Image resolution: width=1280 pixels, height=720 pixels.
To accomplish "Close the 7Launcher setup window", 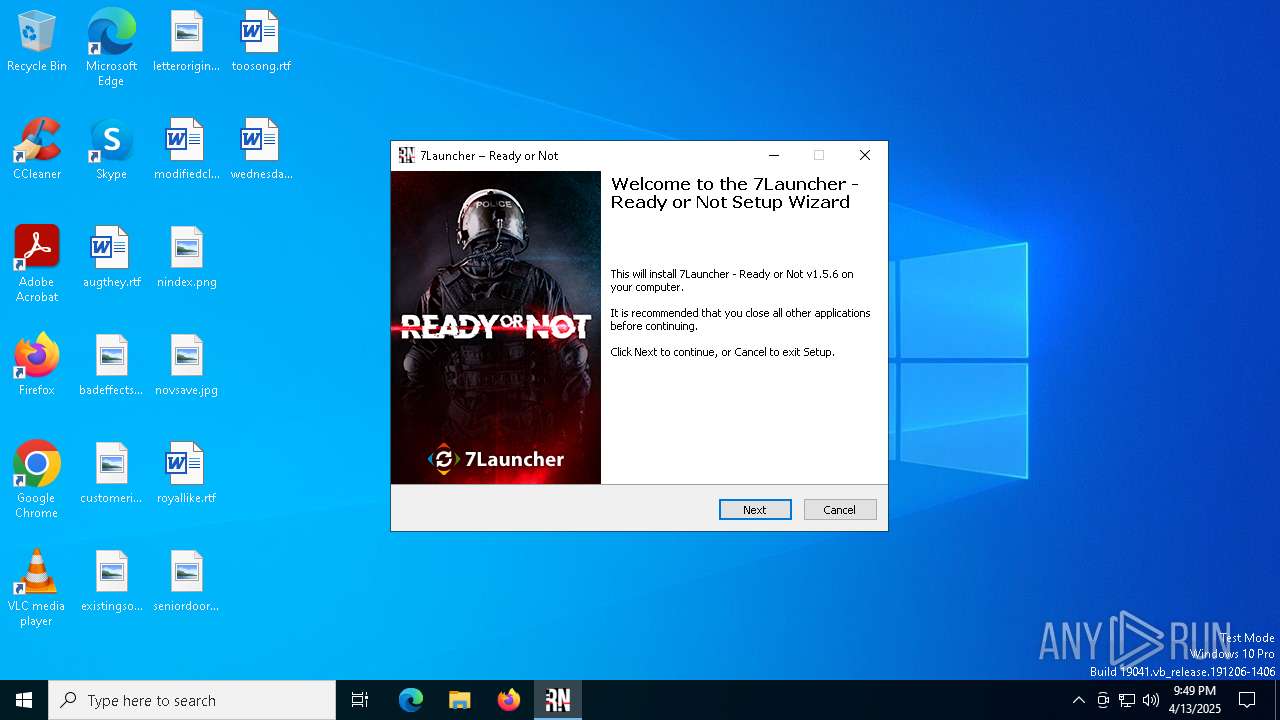I will tap(865, 156).
